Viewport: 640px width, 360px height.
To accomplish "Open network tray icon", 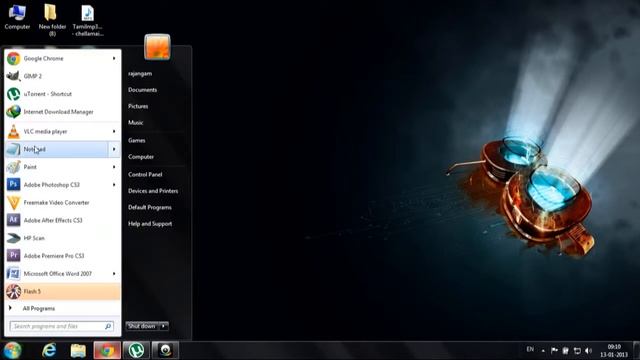I will click(x=577, y=351).
